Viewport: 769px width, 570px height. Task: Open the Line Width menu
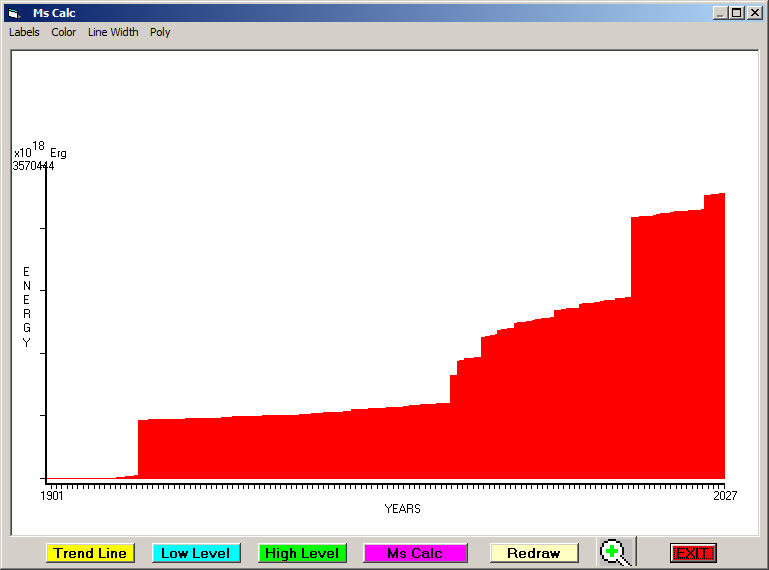coord(113,32)
